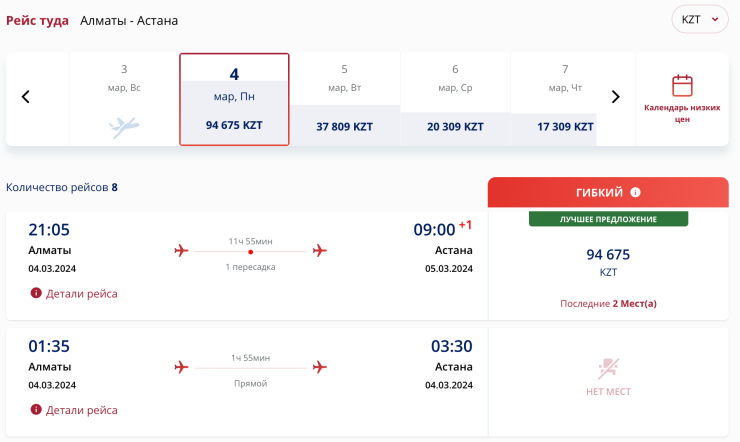The height and width of the screenshot is (442, 740).
Task: Select March 5 date tab, 37 809 KZT
Action: tap(344, 99)
